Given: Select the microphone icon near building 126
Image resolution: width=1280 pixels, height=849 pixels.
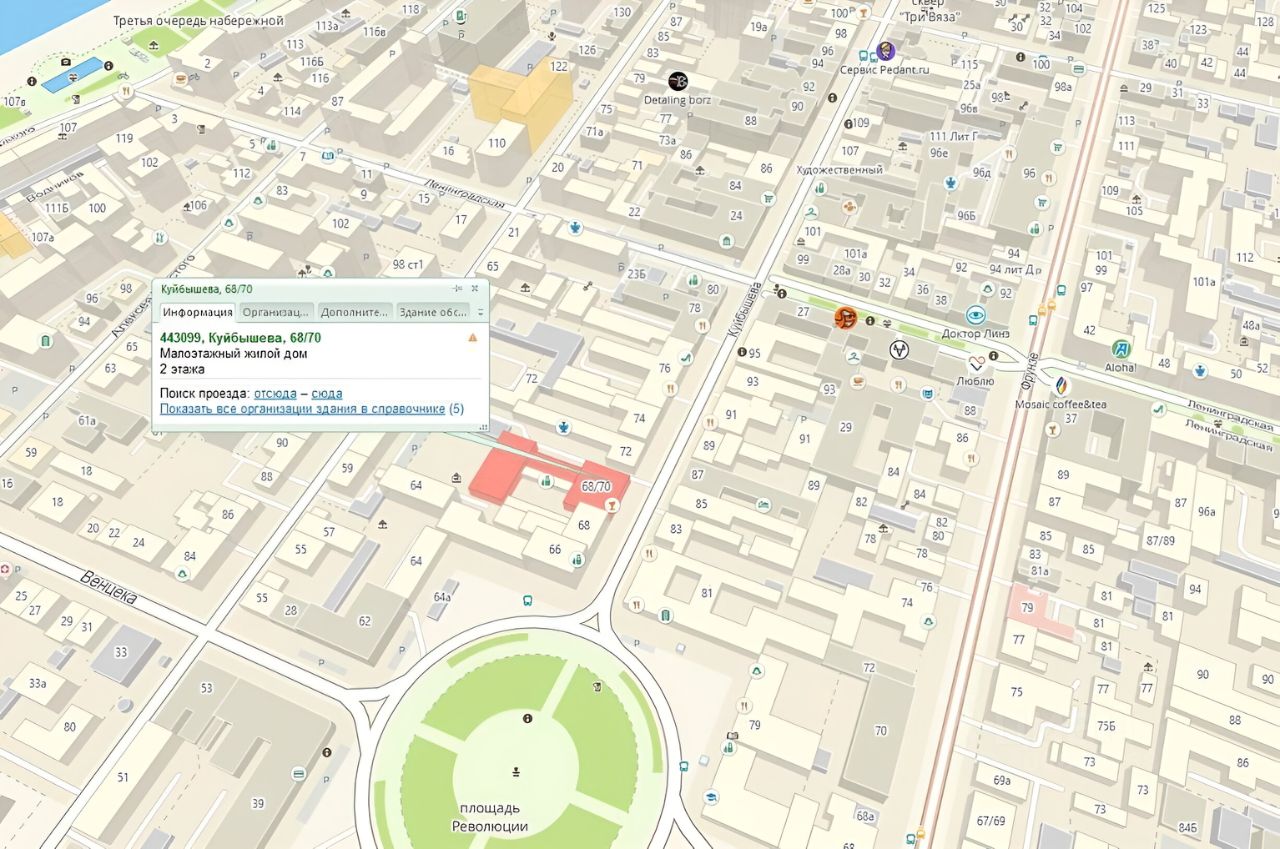Looking at the screenshot, I should [x=552, y=35].
